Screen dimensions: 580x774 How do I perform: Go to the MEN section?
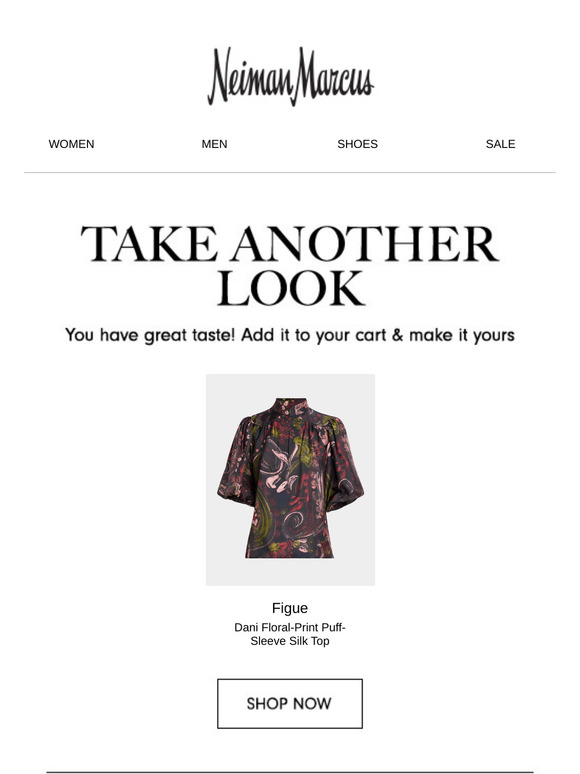[x=214, y=144]
